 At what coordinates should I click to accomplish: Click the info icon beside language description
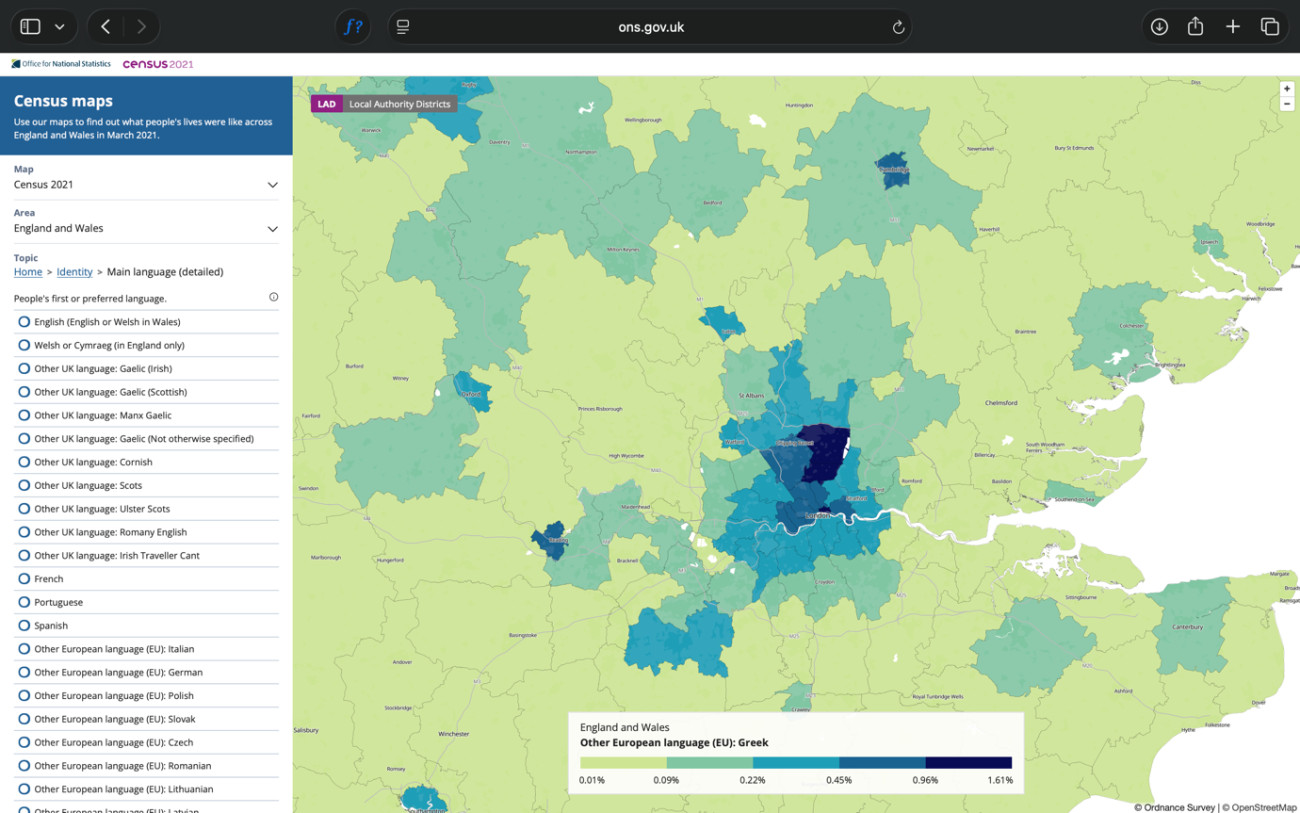pos(273,297)
